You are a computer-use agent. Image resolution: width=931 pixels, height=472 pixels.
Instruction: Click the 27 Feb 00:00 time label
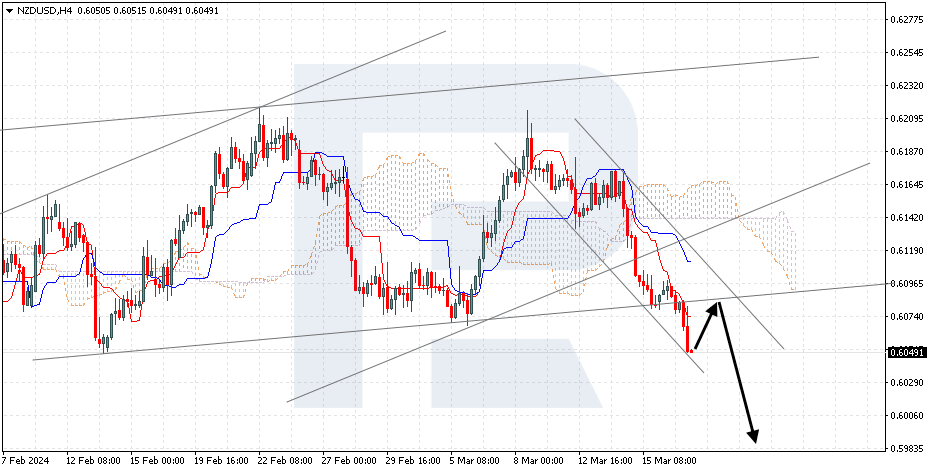[x=349, y=460]
